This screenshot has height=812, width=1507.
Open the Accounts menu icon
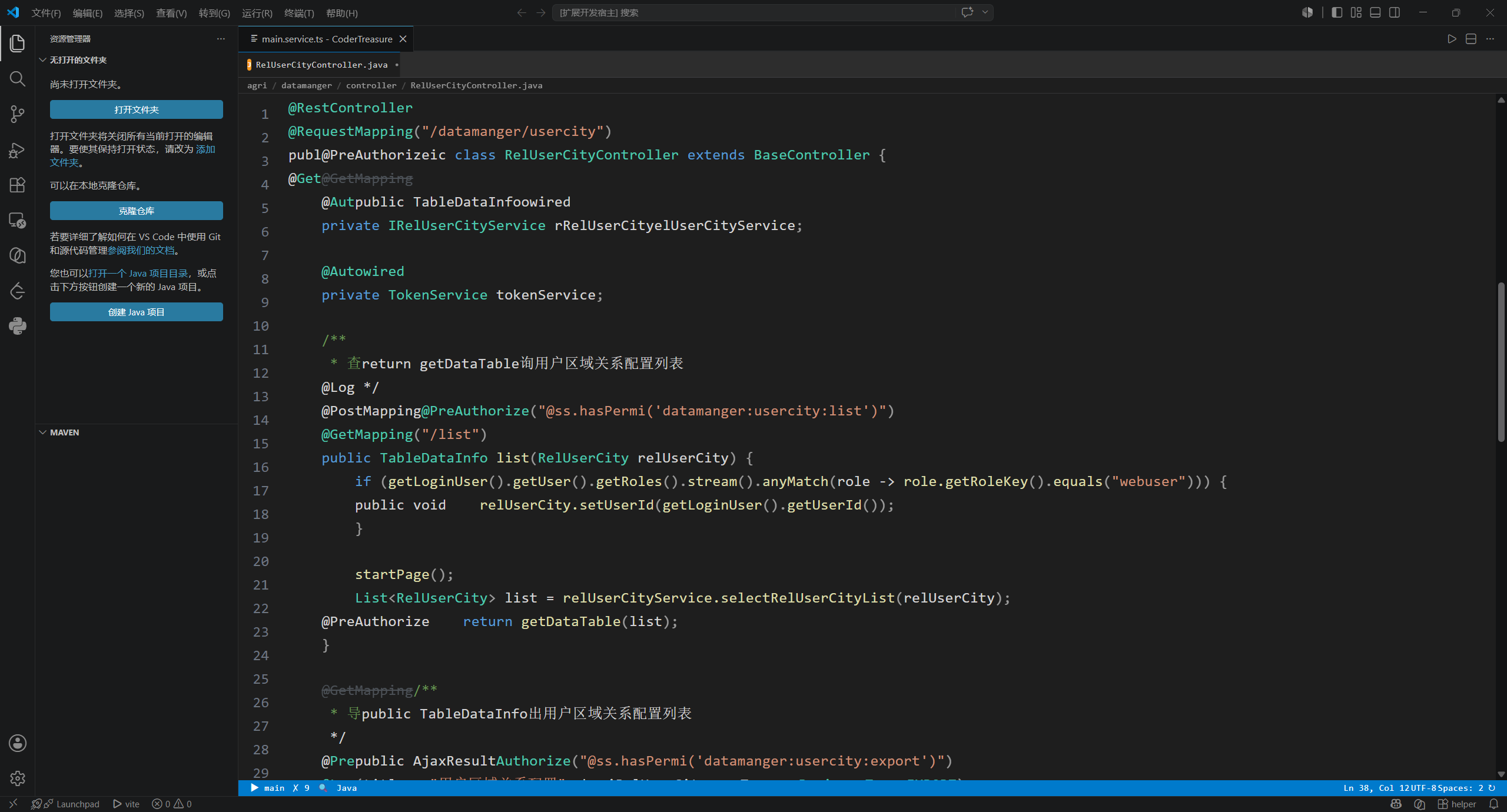tap(17, 743)
